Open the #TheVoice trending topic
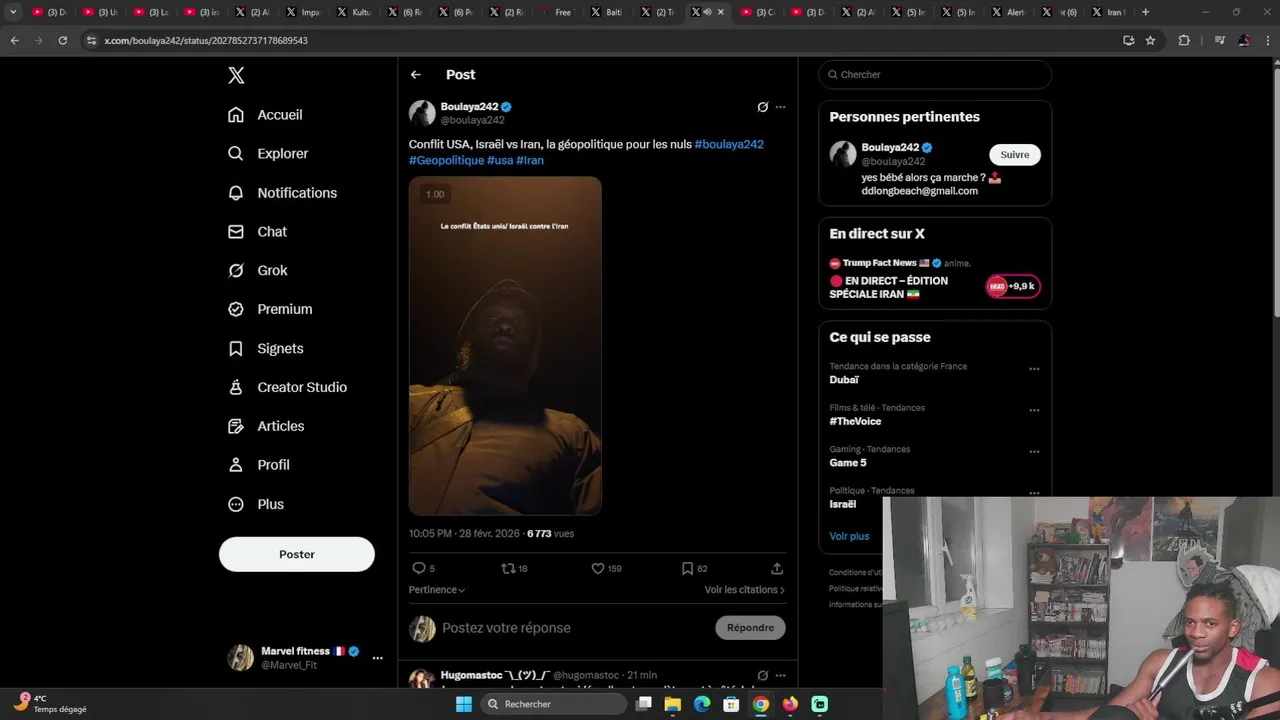Image resolution: width=1280 pixels, height=720 pixels. [855, 422]
